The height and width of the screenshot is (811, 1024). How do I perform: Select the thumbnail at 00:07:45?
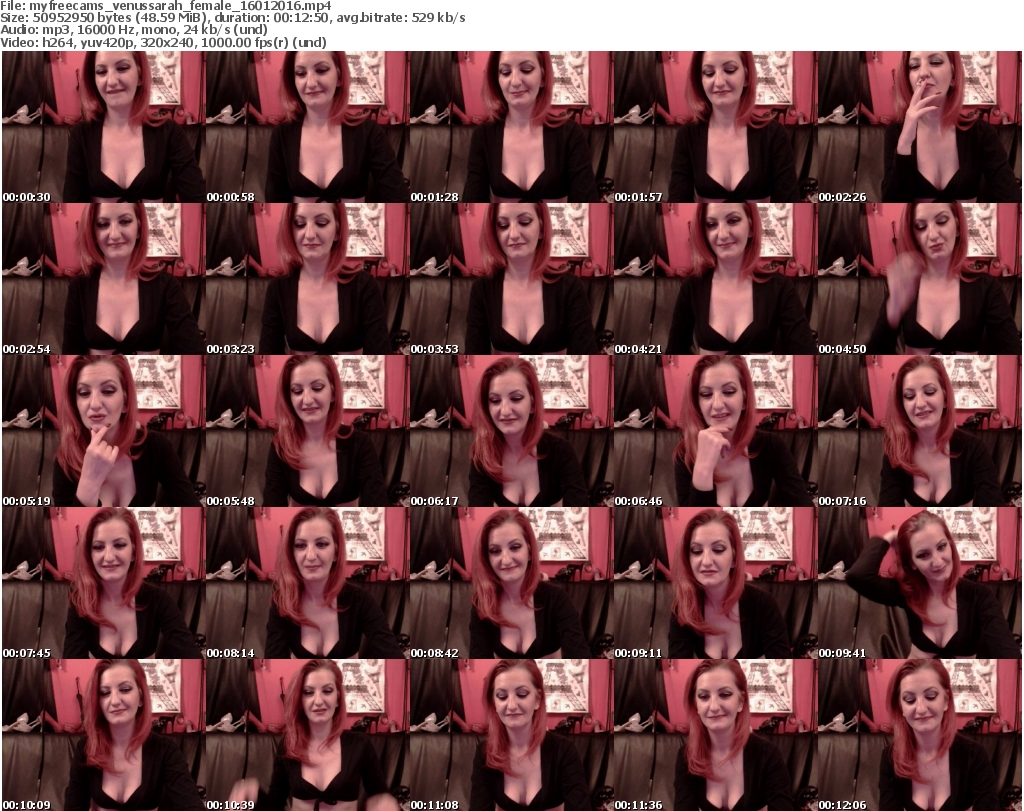[x=102, y=583]
